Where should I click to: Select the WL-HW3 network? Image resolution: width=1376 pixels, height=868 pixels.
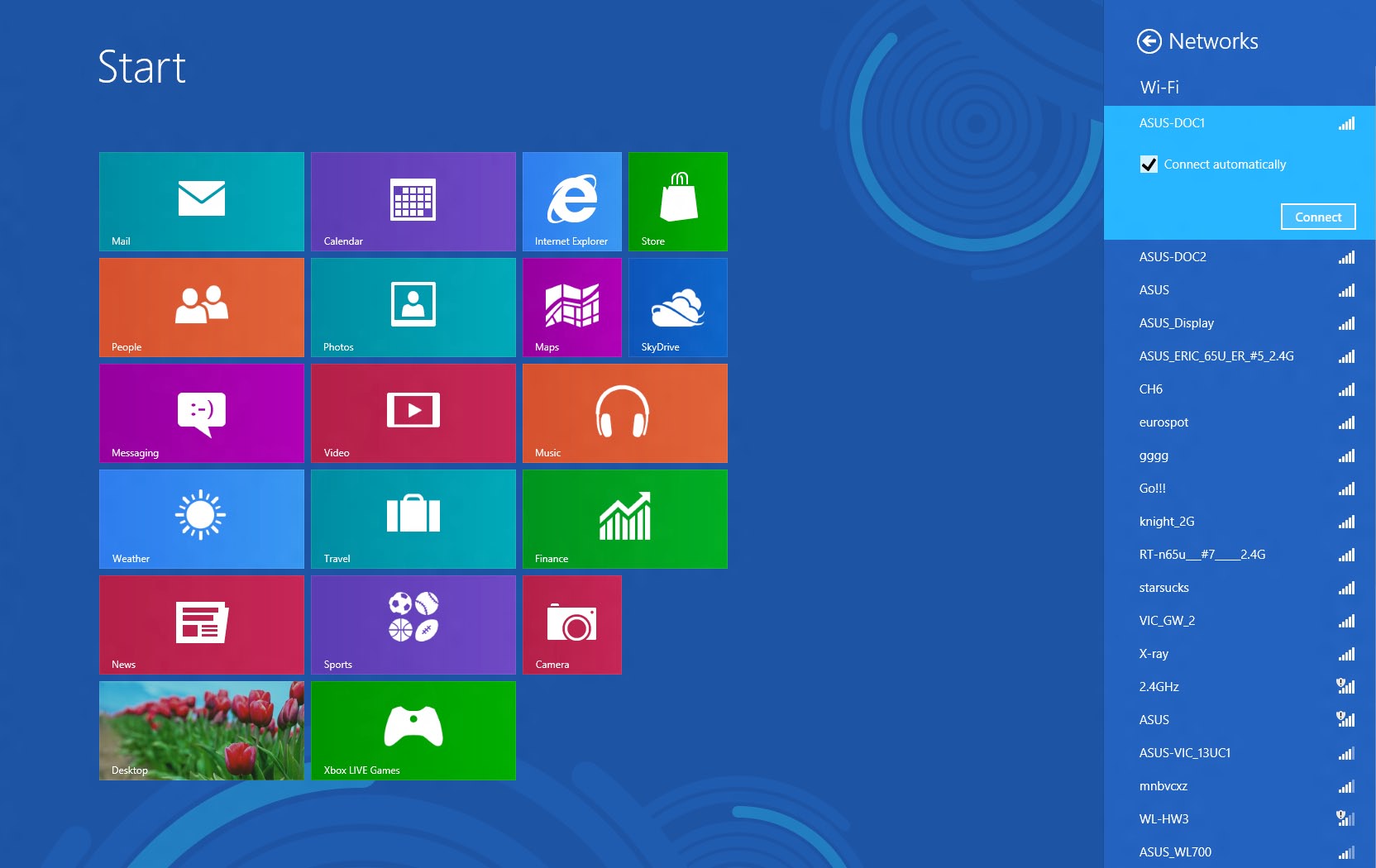[x=1240, y=819]
